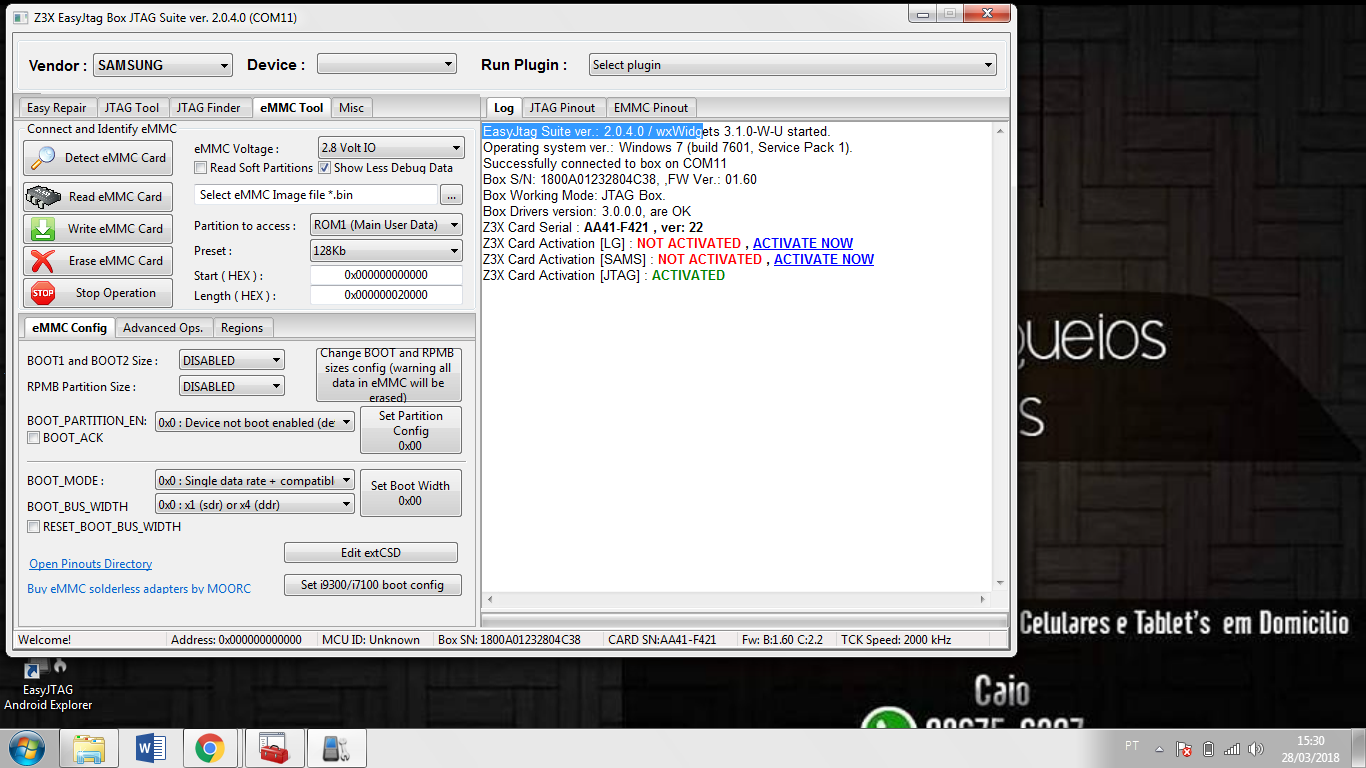This screenshot has height=768, width=1366.
Task: Click the red X icon on Erase eMMC Card
Action: pos(43,261)
